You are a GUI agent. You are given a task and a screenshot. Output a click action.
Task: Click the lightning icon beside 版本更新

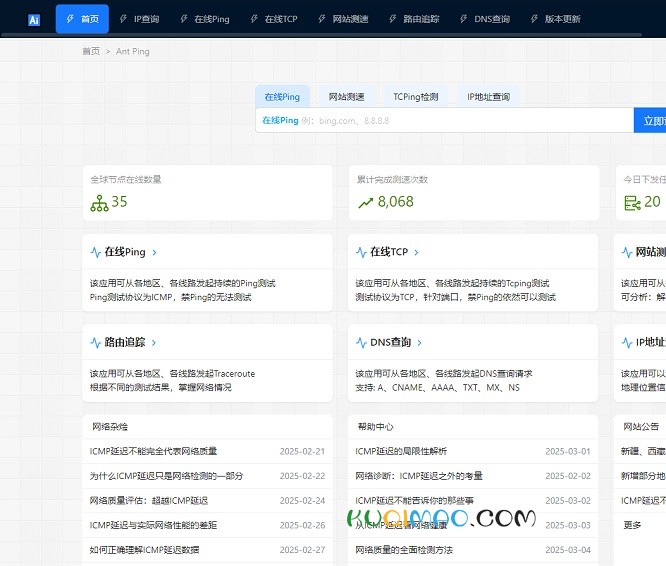click(x=534, y=19)
